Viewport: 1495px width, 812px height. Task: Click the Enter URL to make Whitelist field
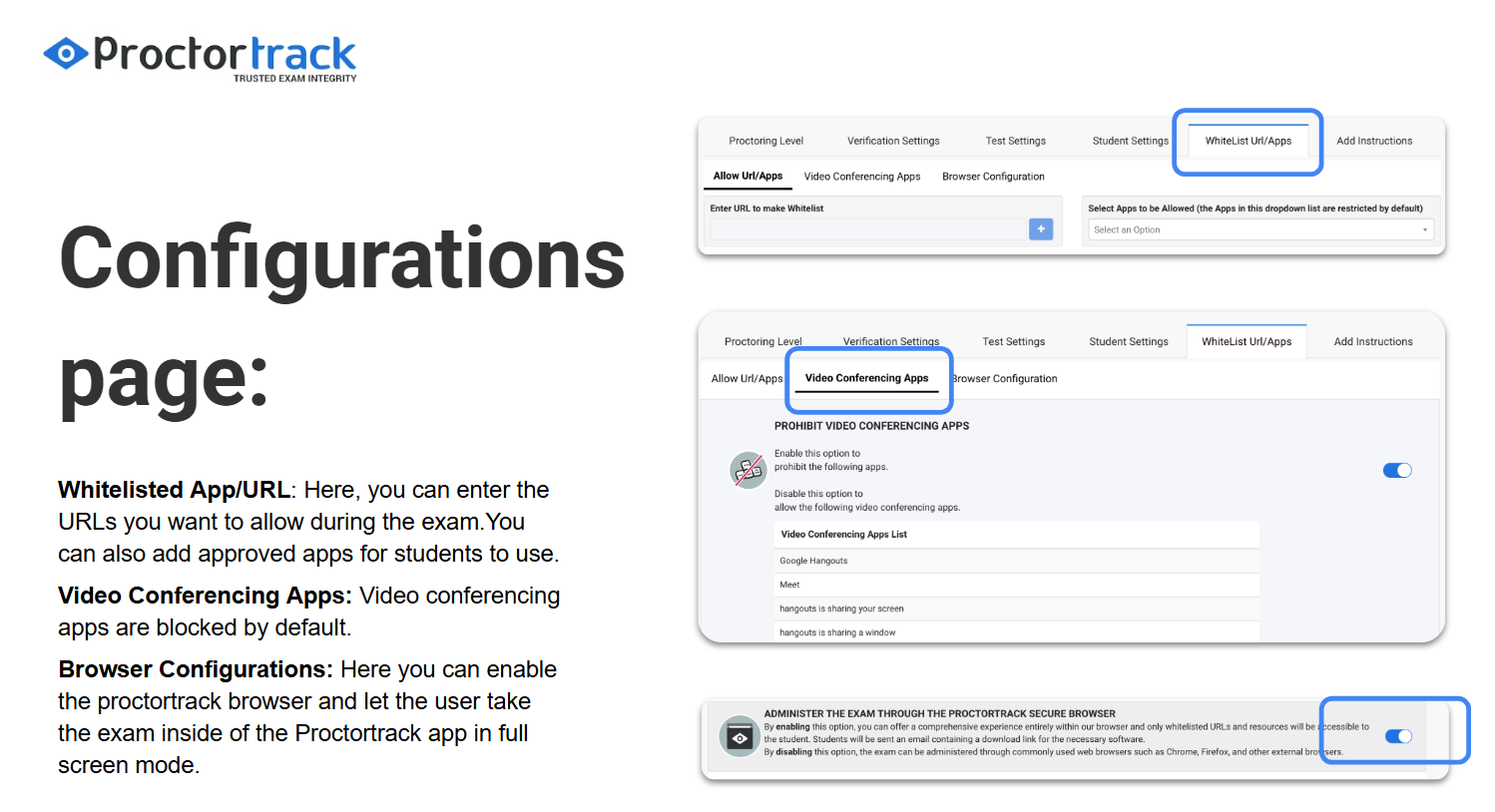867,229
